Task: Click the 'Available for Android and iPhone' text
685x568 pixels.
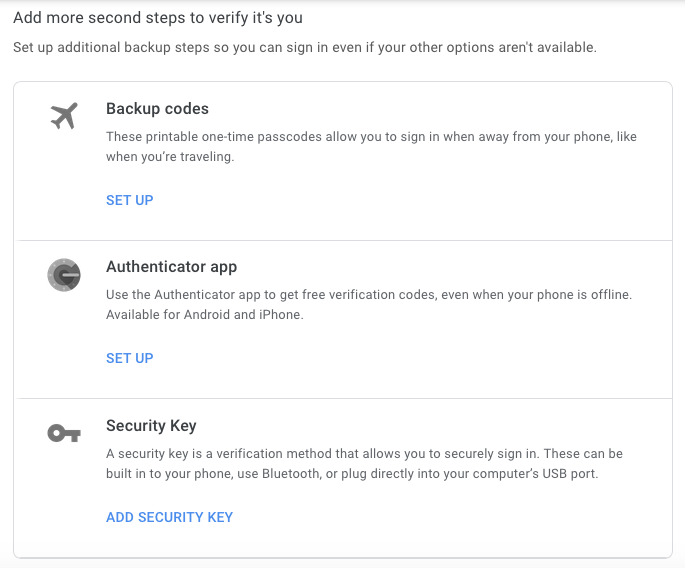Action: (204, 315)
